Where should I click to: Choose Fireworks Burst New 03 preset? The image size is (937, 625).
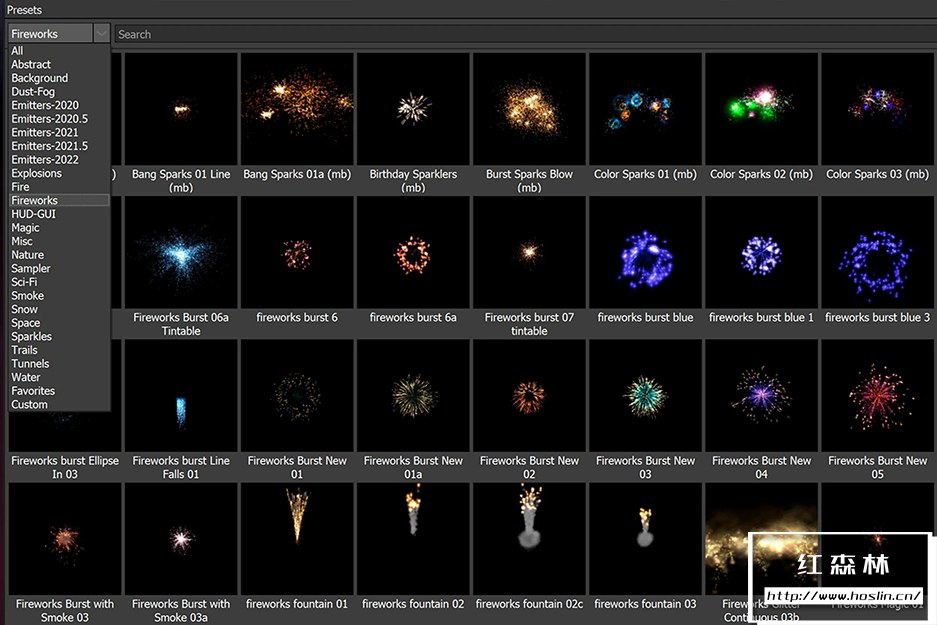645,396
